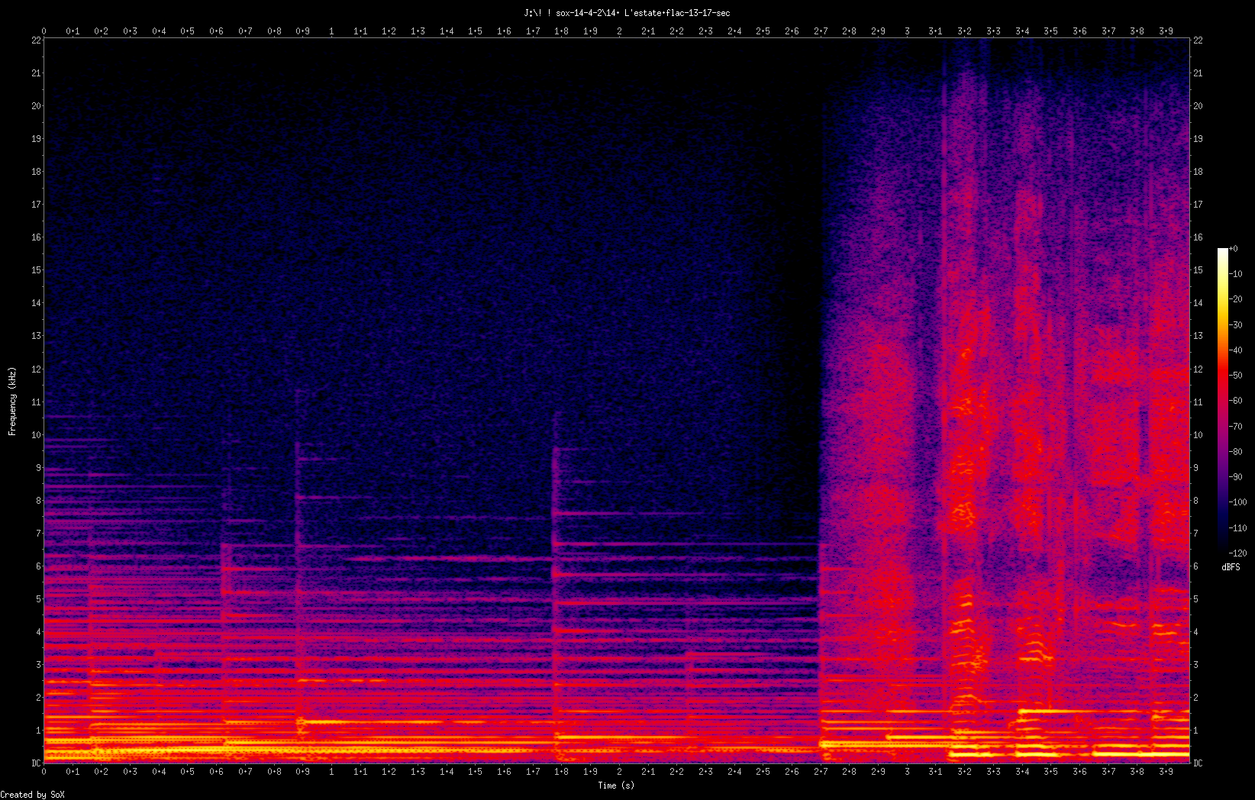
Task: Click the '-120' value on the dBFS scale
Action: click(1238, 552)
